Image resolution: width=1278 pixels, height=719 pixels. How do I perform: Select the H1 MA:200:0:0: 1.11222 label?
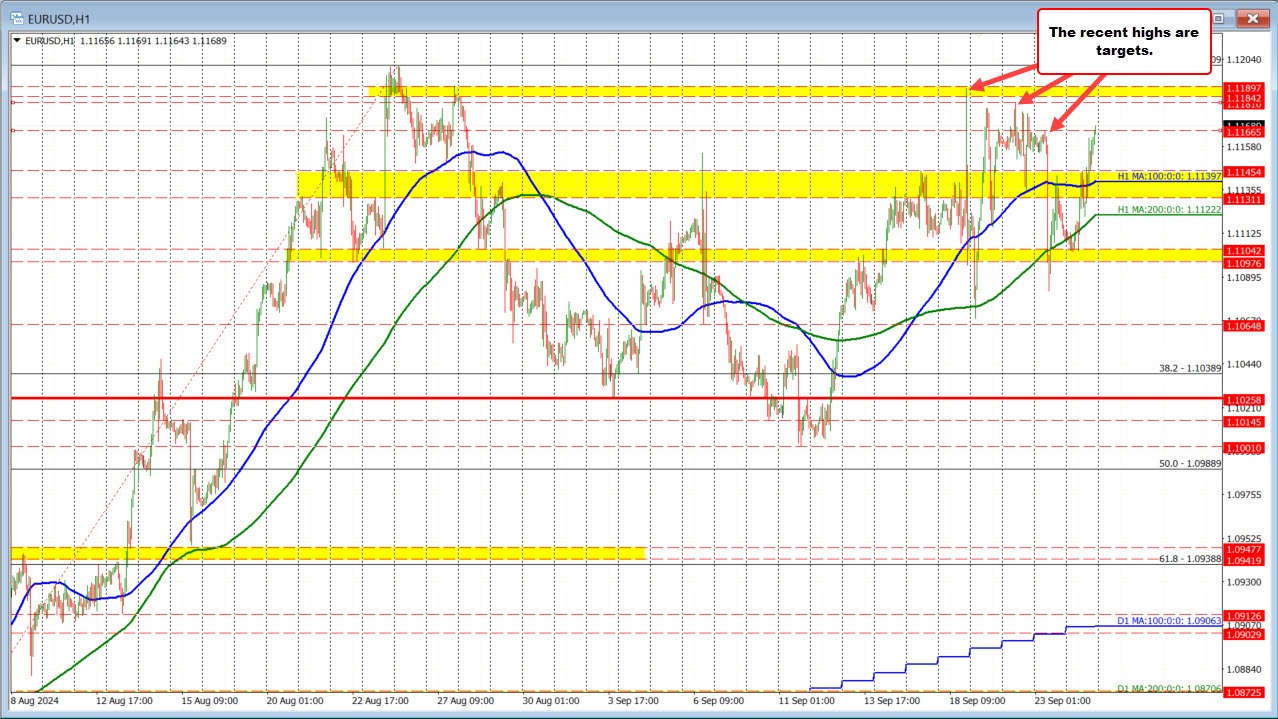click(1169, 209)
